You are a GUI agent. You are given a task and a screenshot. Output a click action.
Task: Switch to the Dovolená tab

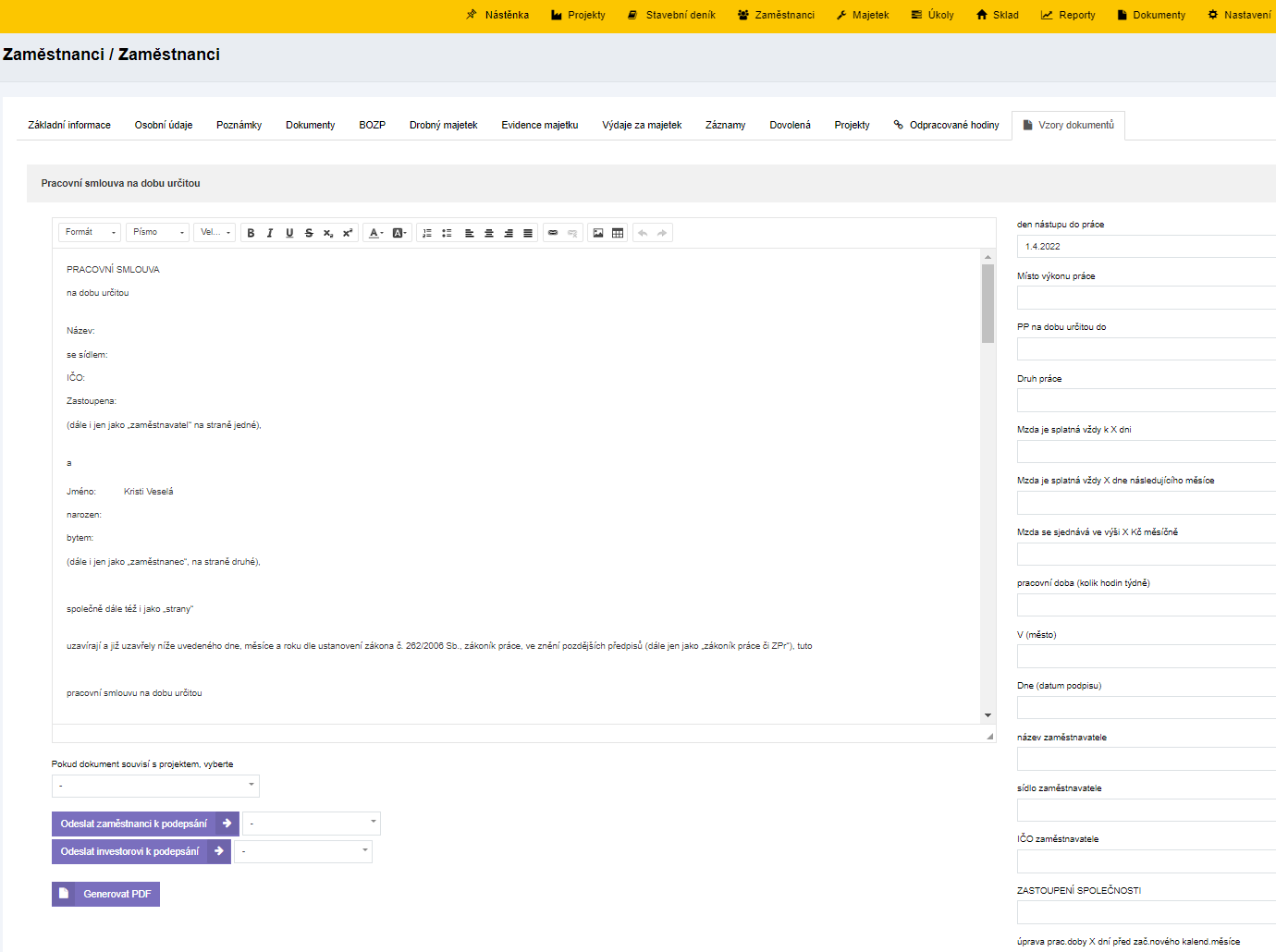(x=790, y=126)
